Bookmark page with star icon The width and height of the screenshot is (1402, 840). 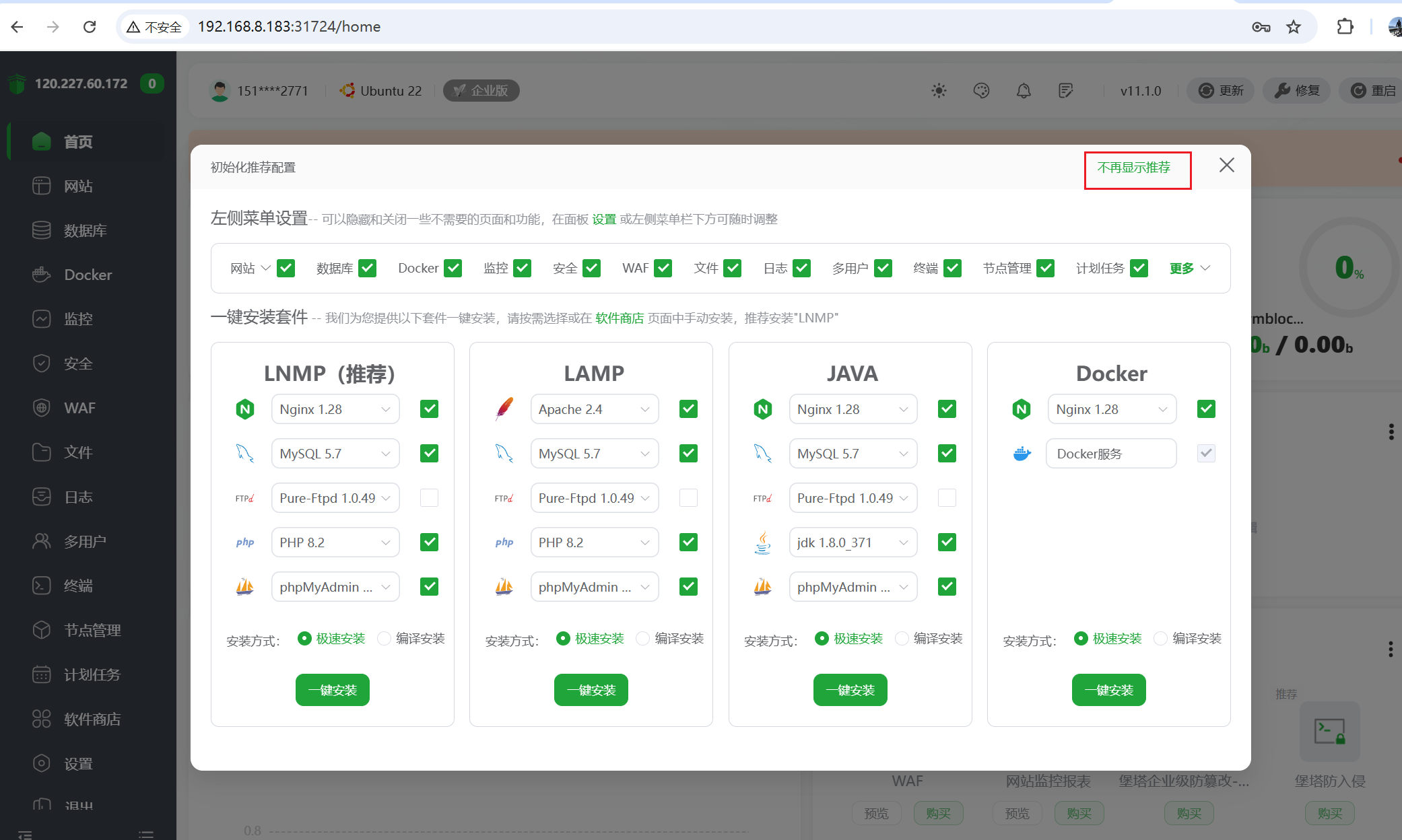pos(1294,27)
